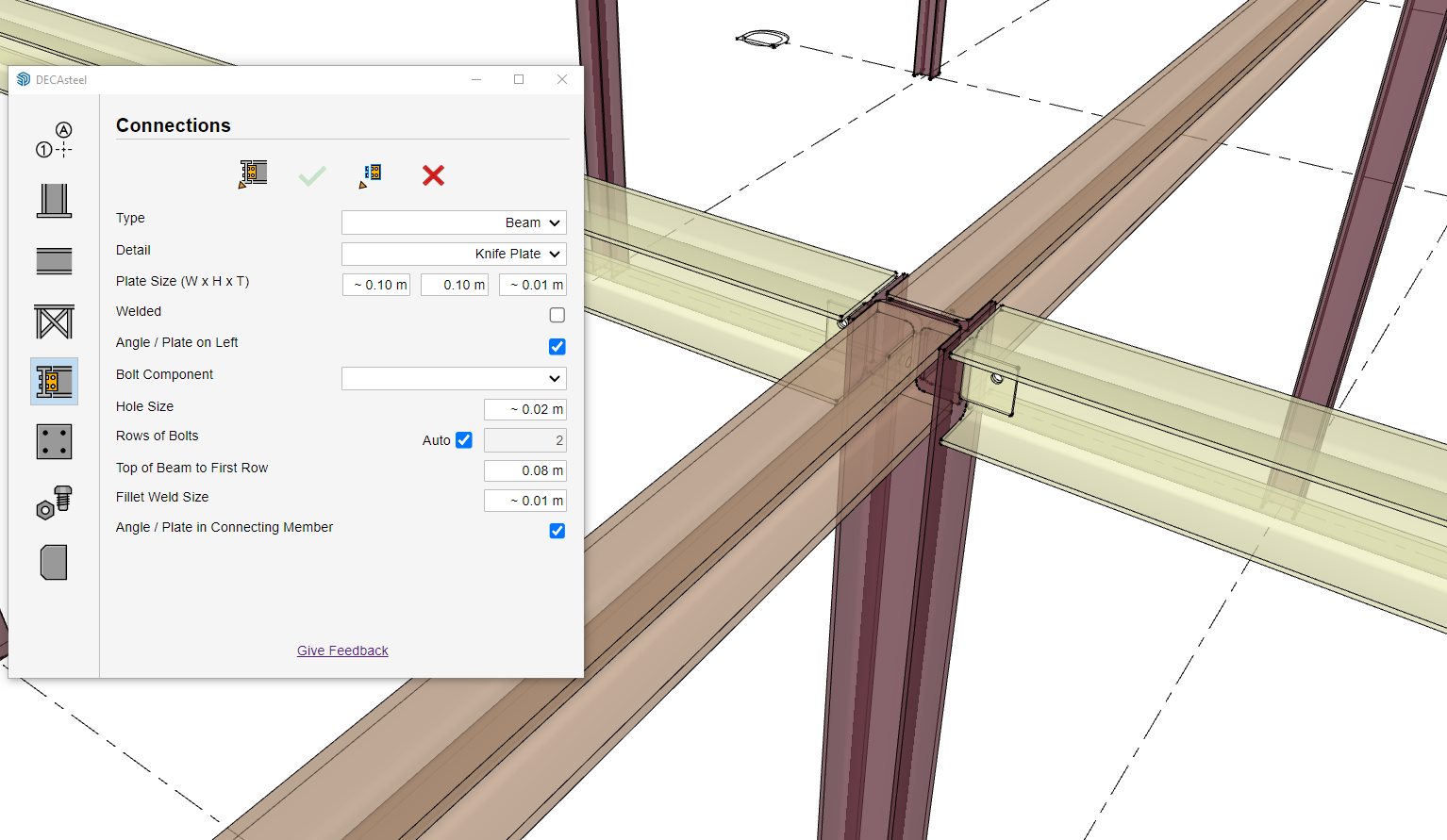This screenshot has height=840, width=1447.
Task: Expand the Detail dropdown showing Knife Plate
Action: (454, 254)
